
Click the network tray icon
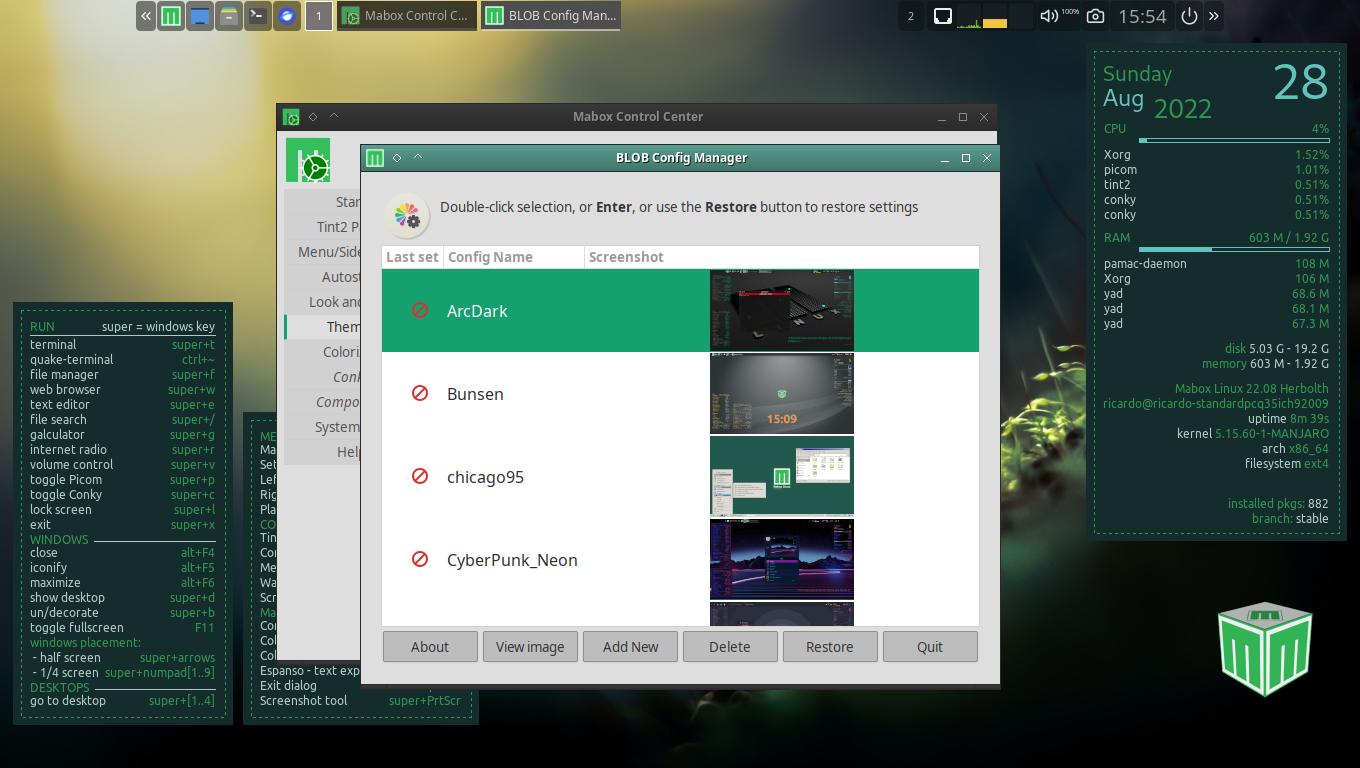click(x=942, y=16)
